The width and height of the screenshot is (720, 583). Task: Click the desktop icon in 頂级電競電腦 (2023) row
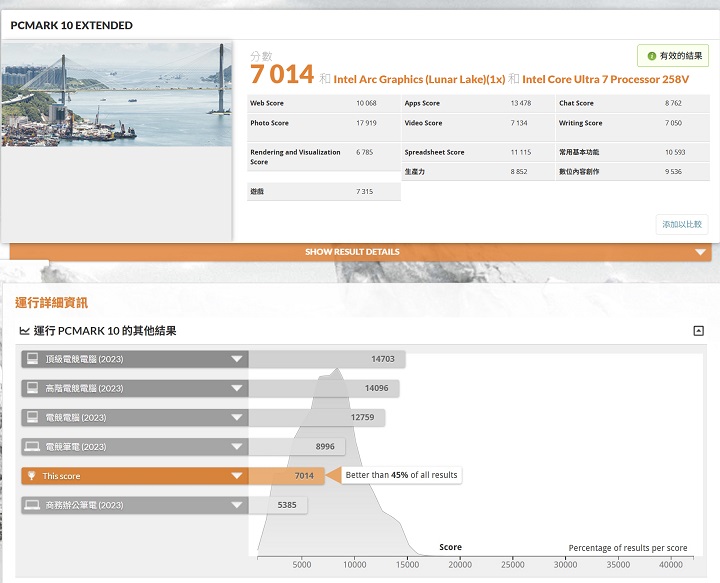point(33,359)
